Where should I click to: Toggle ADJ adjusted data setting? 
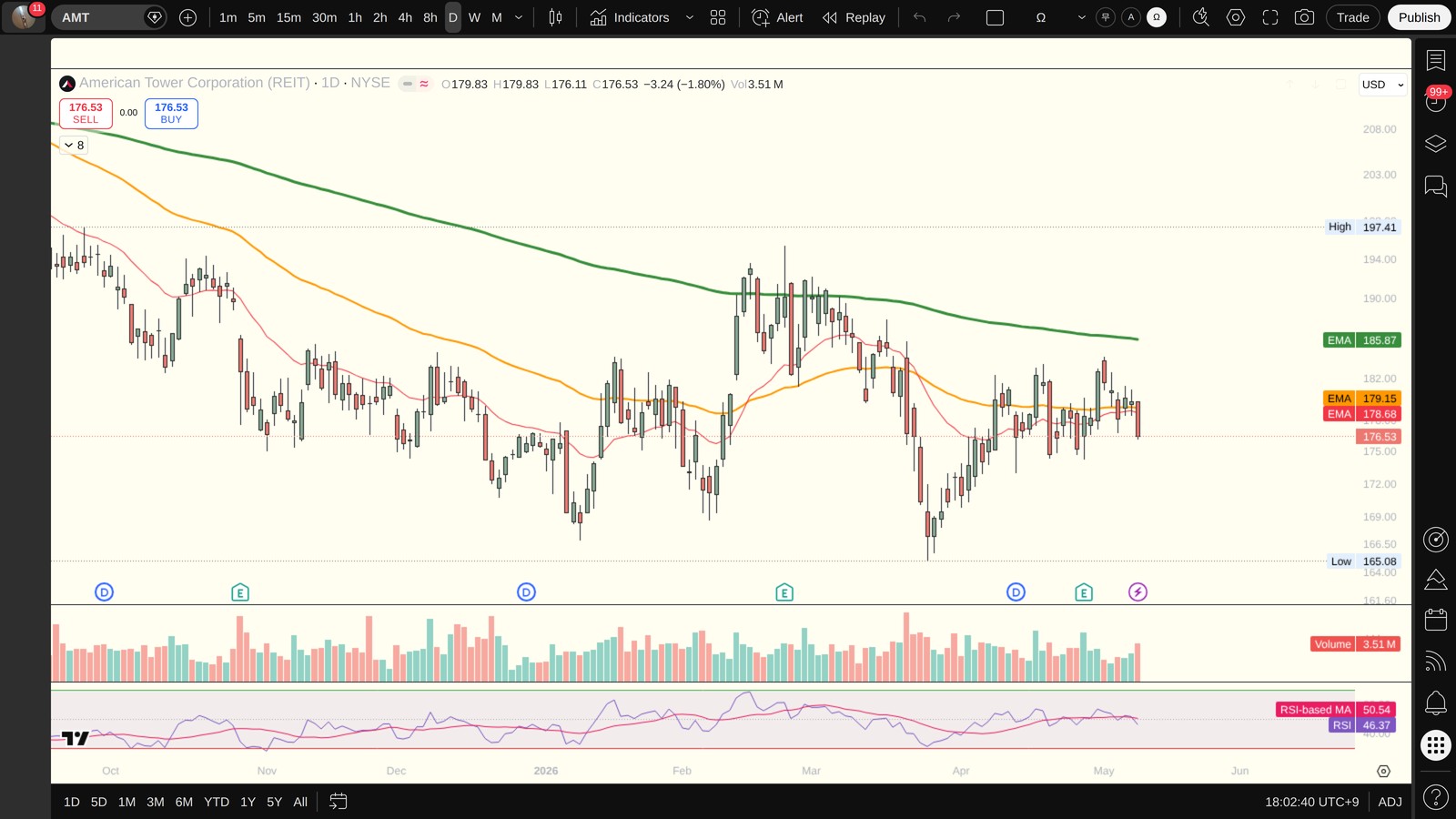pos(1390,802)
